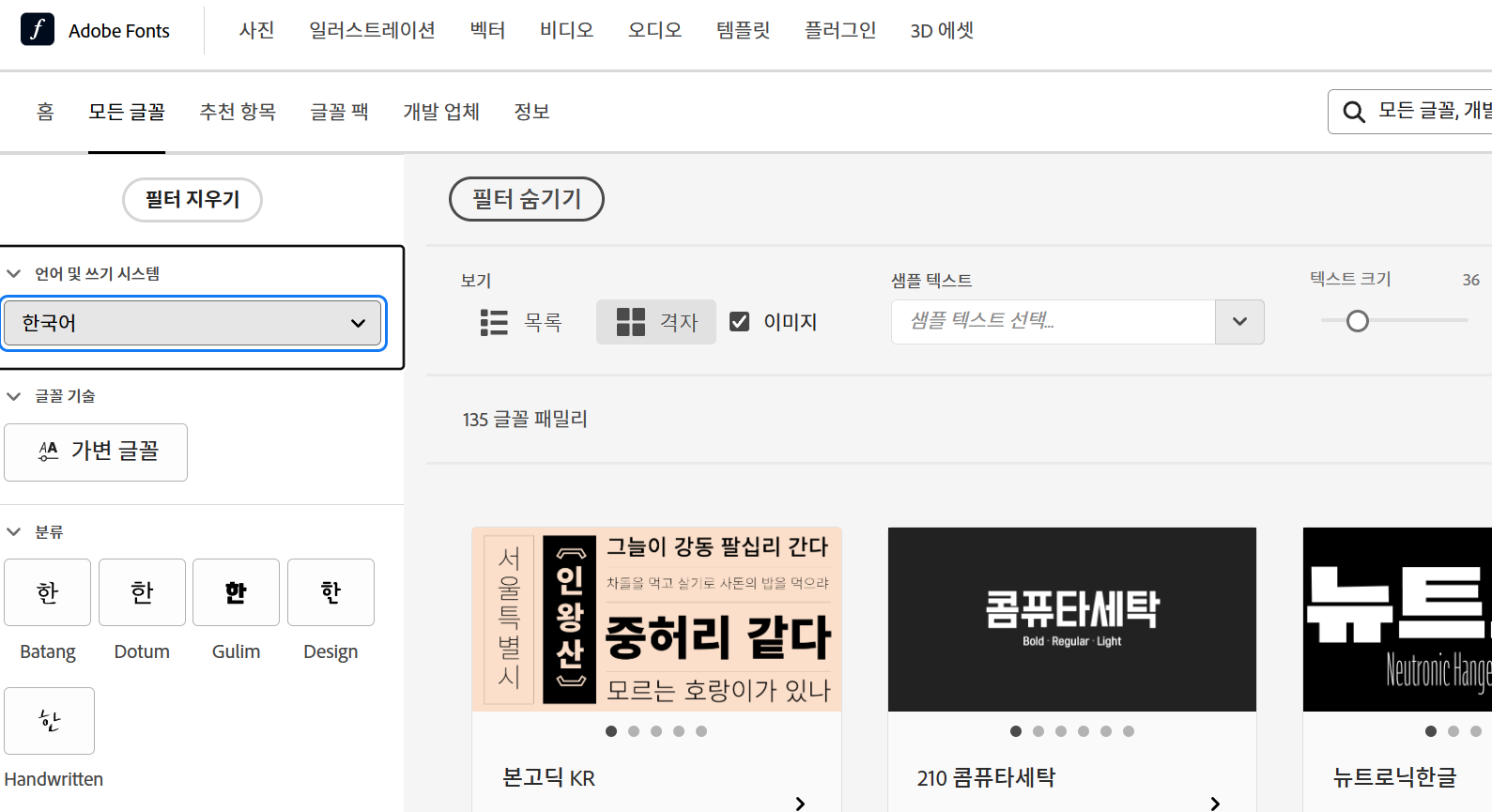1492x812 pixels.
Task: Open the 3D 에셋 menu
Action: click(x=942, y=30)
